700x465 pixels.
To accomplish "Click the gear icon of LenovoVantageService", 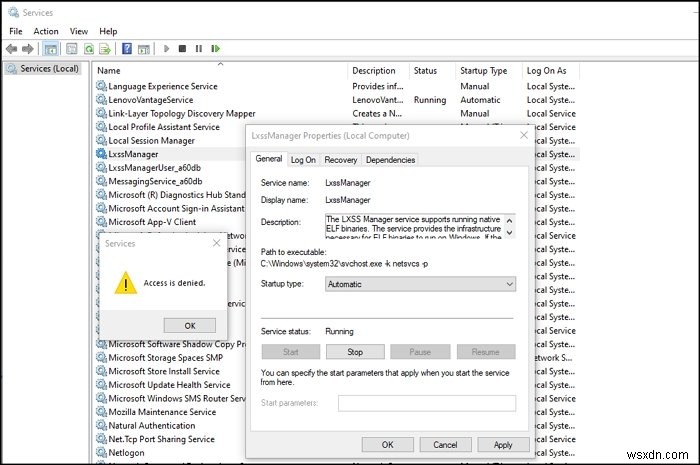I will click(x=101, y=100).
